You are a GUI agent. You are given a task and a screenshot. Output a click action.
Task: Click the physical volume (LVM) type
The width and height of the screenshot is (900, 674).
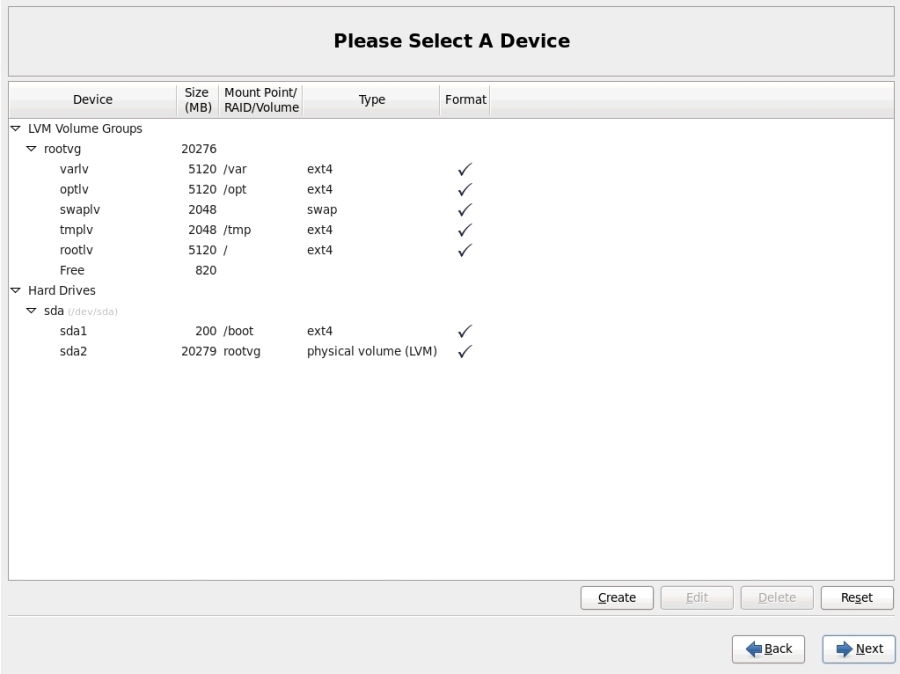pyautogui.click(x=372, y=351)
